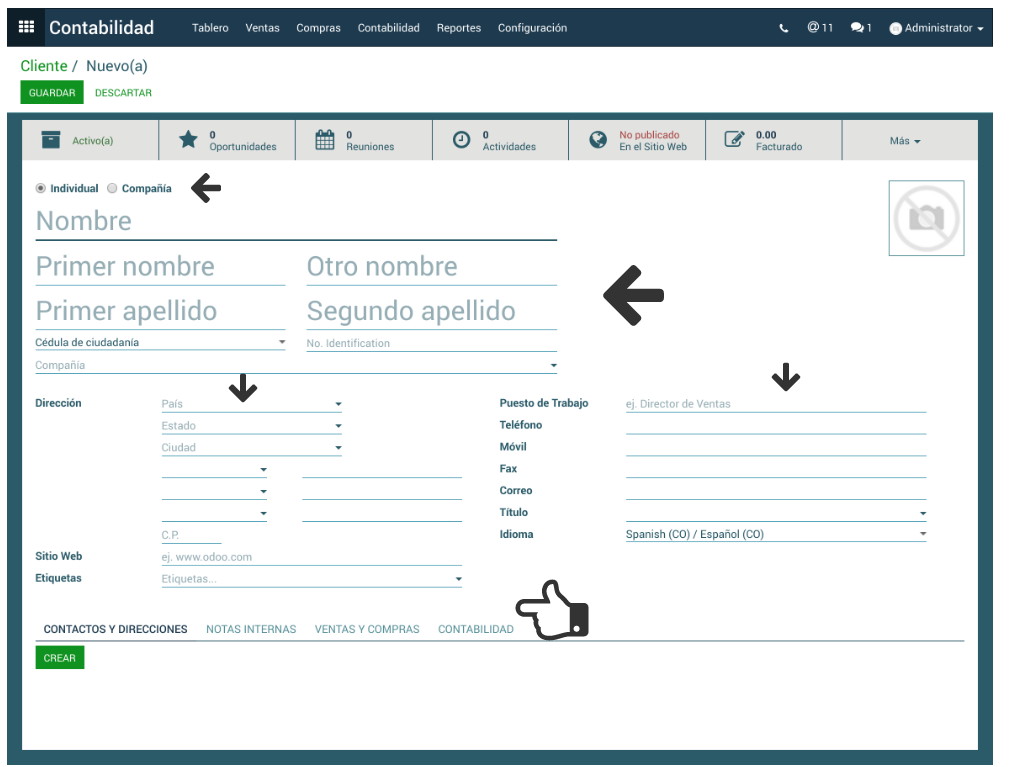Click the contact photo placeholder
1023x767 pixels.
coord(926,218)
